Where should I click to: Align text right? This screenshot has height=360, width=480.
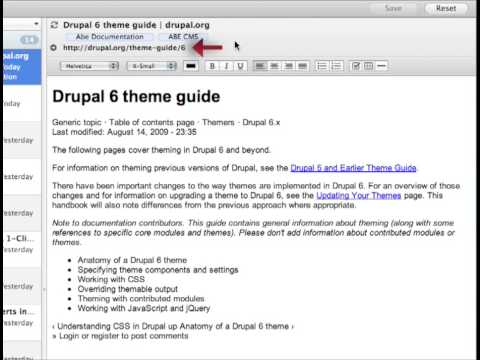(288, 66)
